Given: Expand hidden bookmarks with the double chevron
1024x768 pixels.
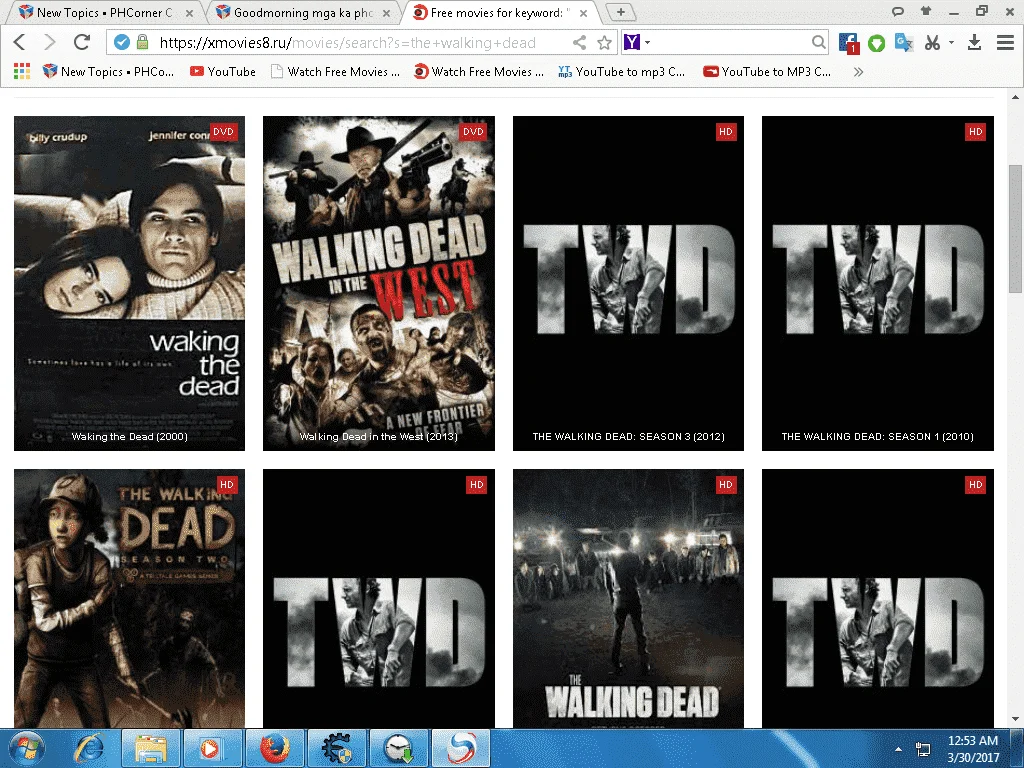Looking at the screenshot, I should [x=858, y=72].
